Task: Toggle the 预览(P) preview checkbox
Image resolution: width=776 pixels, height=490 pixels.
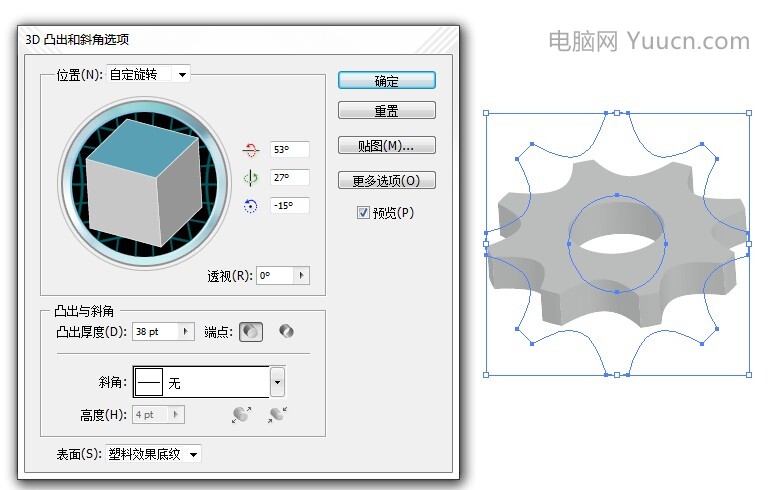Action: pos(363,213)
